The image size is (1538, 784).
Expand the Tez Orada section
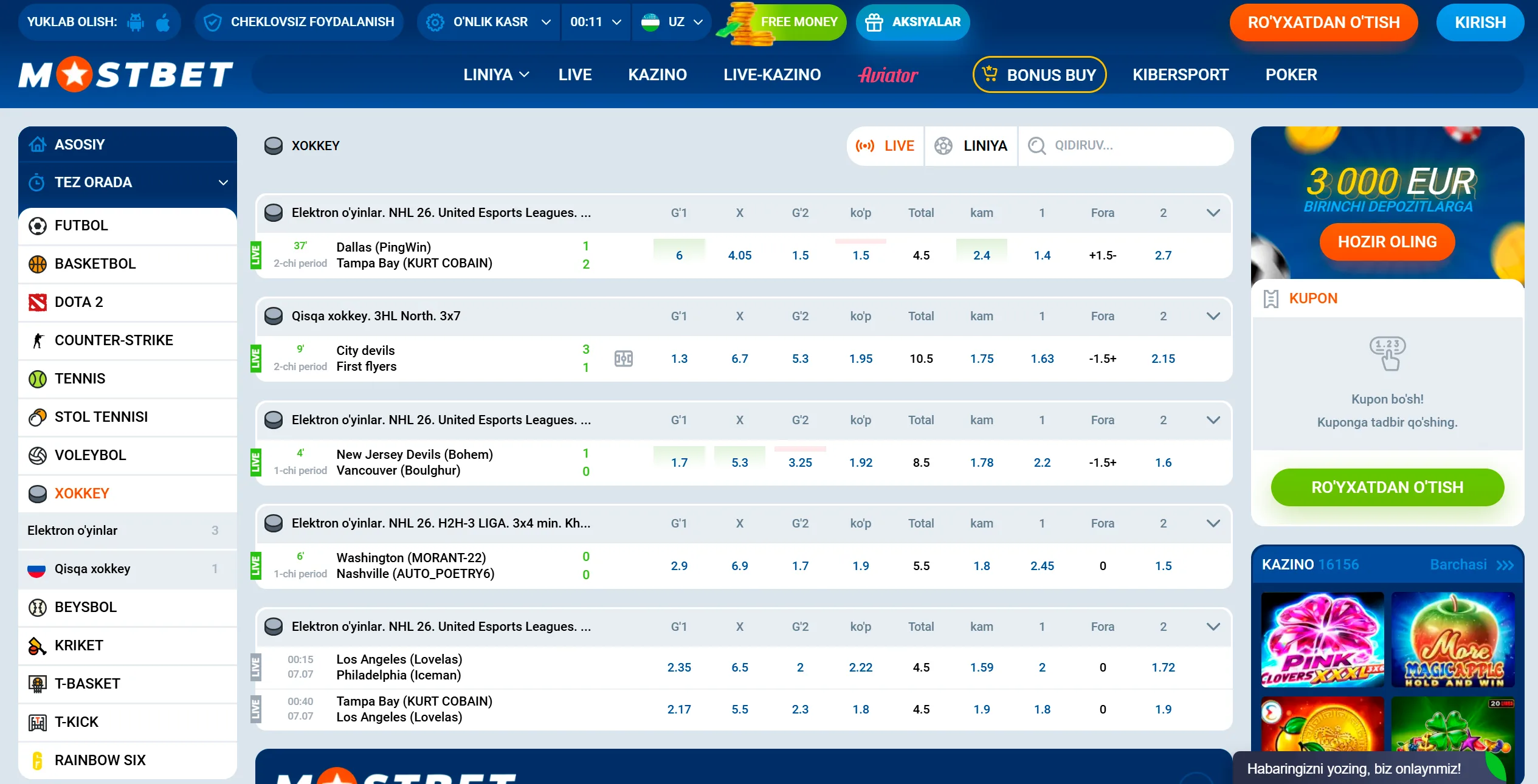point(128,182)
